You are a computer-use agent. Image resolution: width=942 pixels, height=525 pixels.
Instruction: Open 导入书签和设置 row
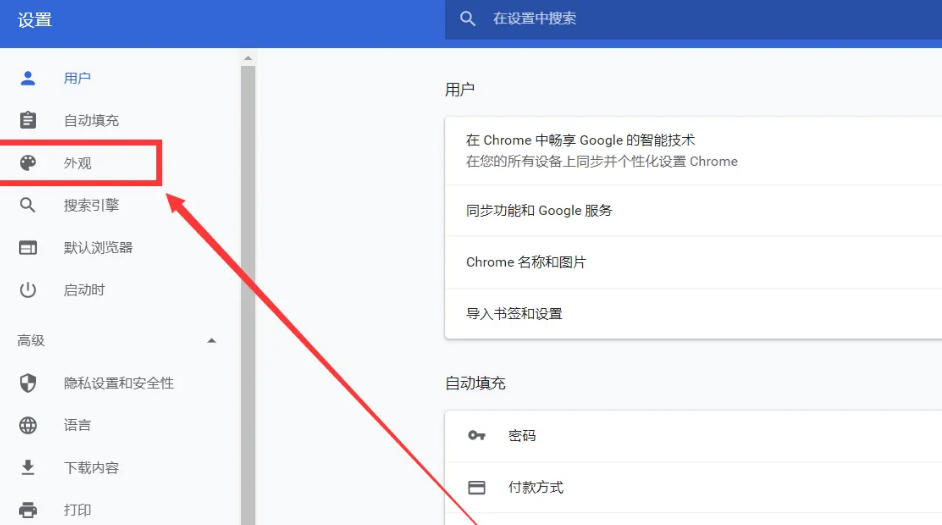pos(693,314)
